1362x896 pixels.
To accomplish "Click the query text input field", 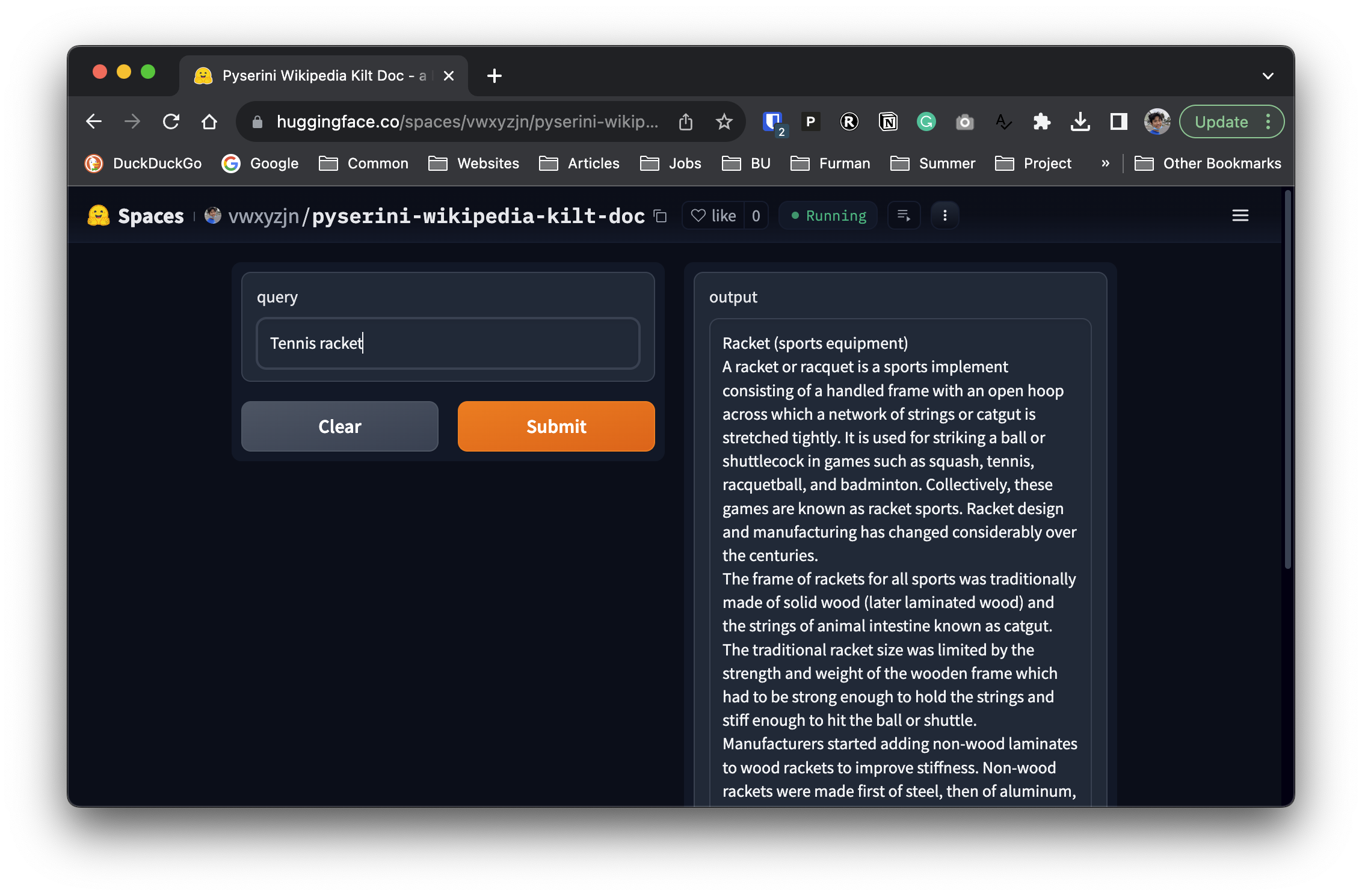I will 448,343.
